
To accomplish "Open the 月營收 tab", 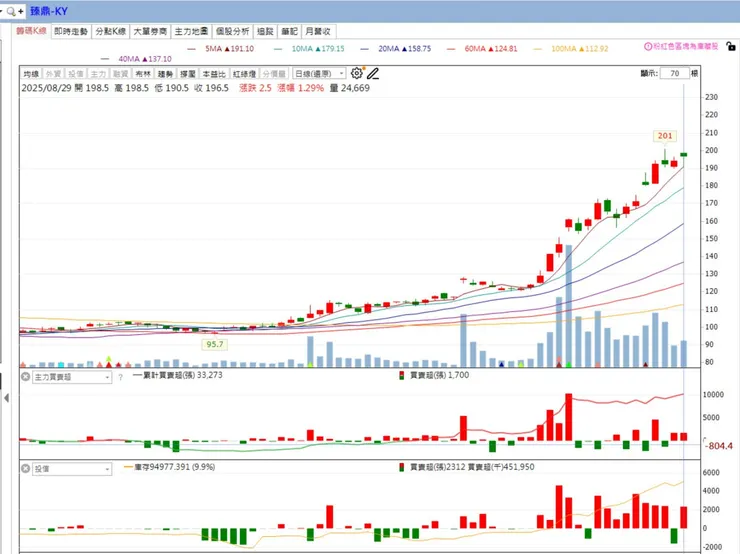I will coord(318,31).
